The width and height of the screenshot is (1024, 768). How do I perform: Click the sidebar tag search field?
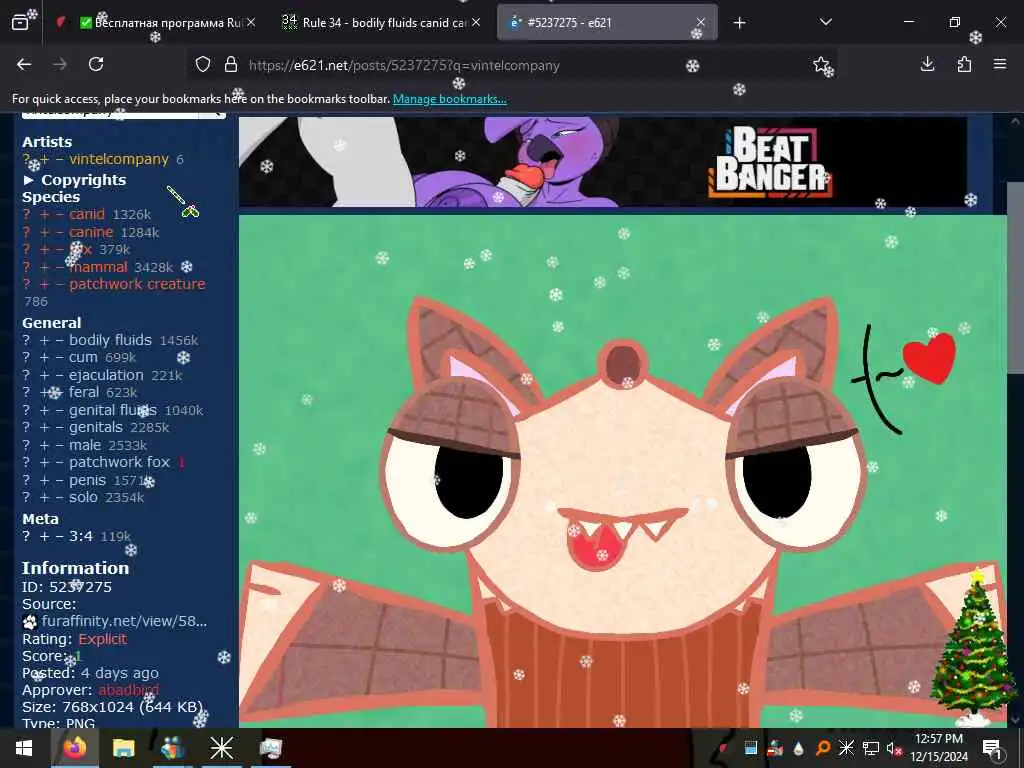110,114
